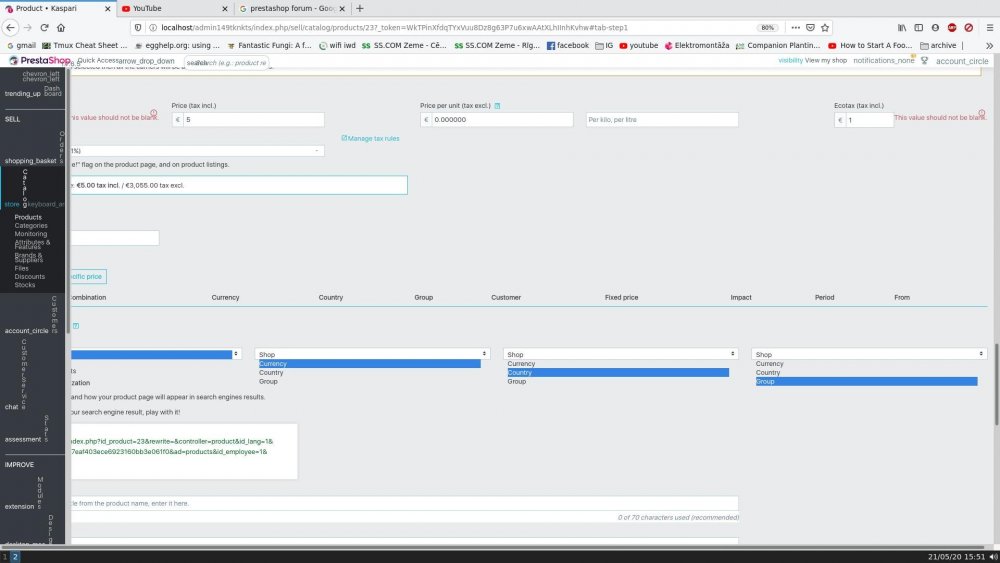Switch to the prestashop forum tab

(292, 8)
